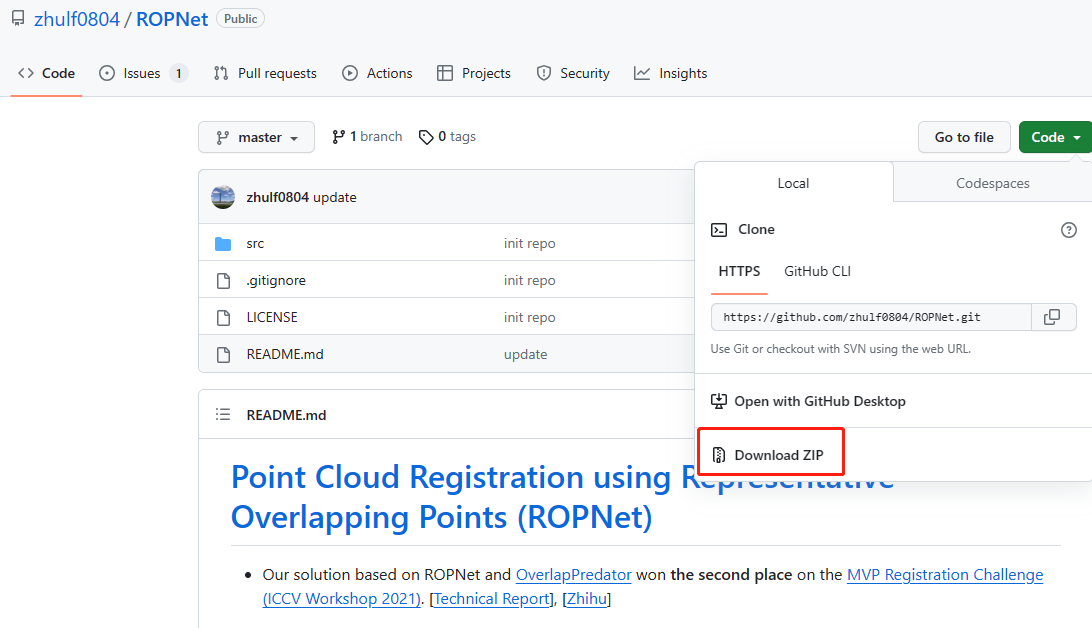Open the LICENSE file
This screenshot has height=628, width=1092.
272,317
